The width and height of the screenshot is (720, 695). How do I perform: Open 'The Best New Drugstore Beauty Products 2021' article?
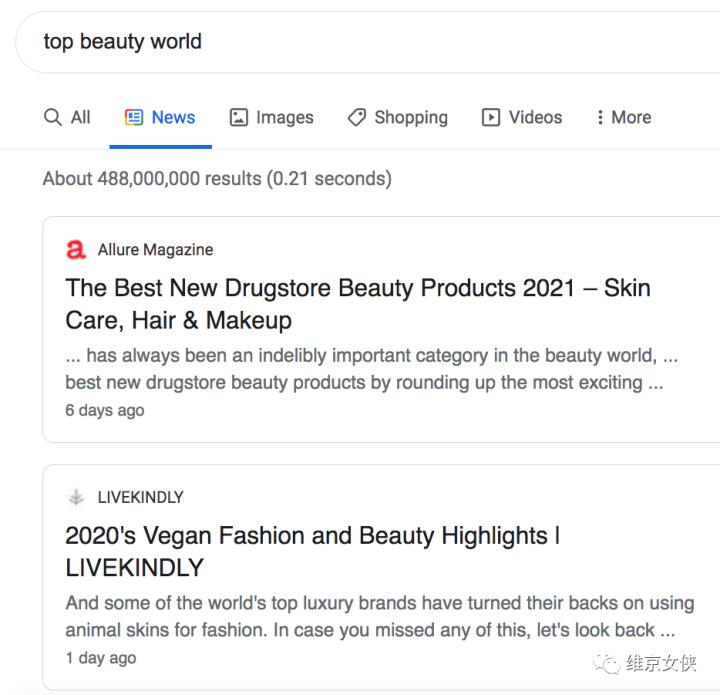coord(358,304)
